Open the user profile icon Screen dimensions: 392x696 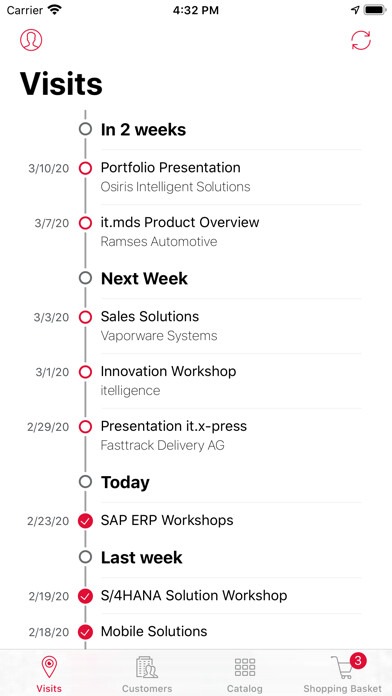tap(31, 40)
